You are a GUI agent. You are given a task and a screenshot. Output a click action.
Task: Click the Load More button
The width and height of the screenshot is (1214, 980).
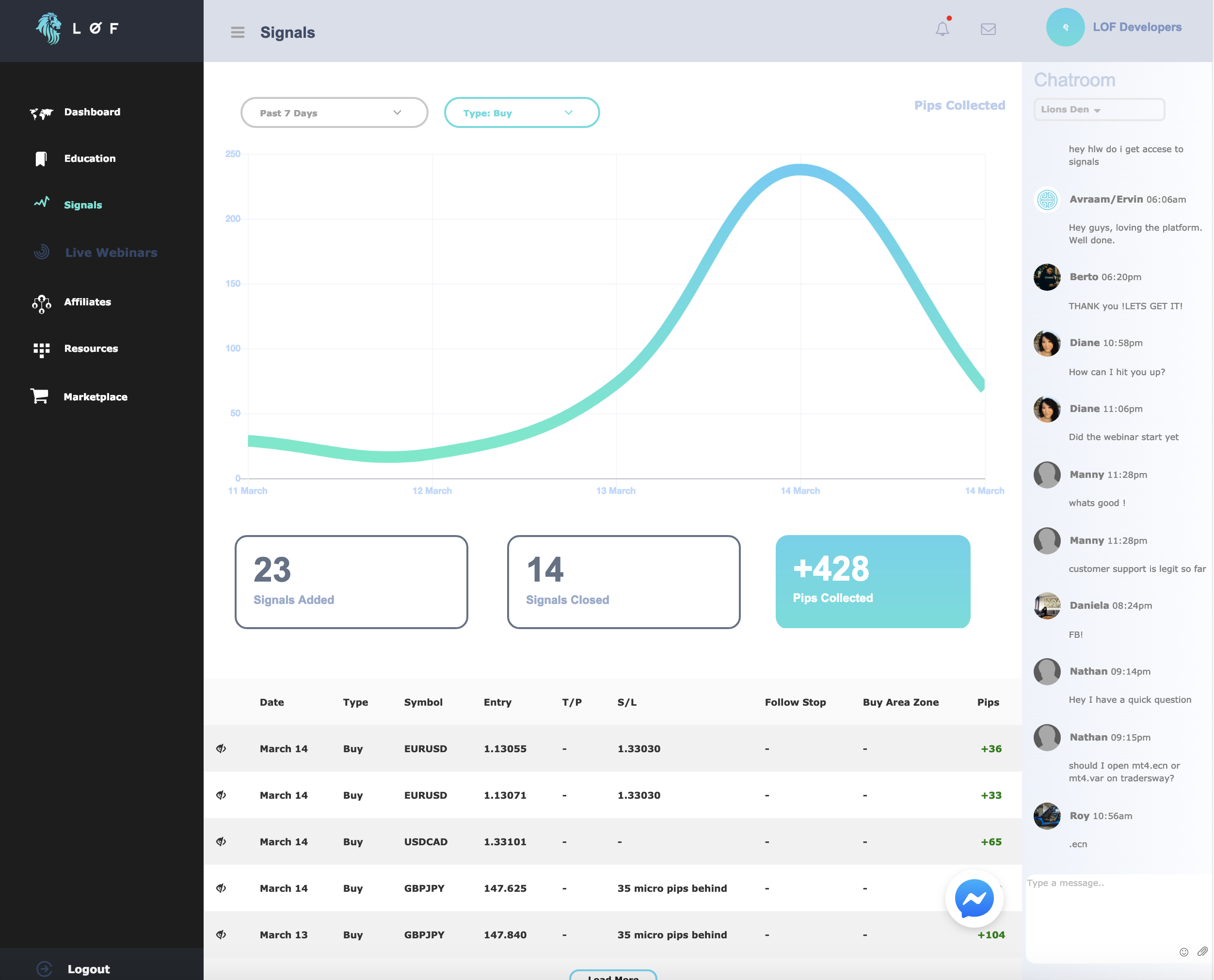(613, 976)
